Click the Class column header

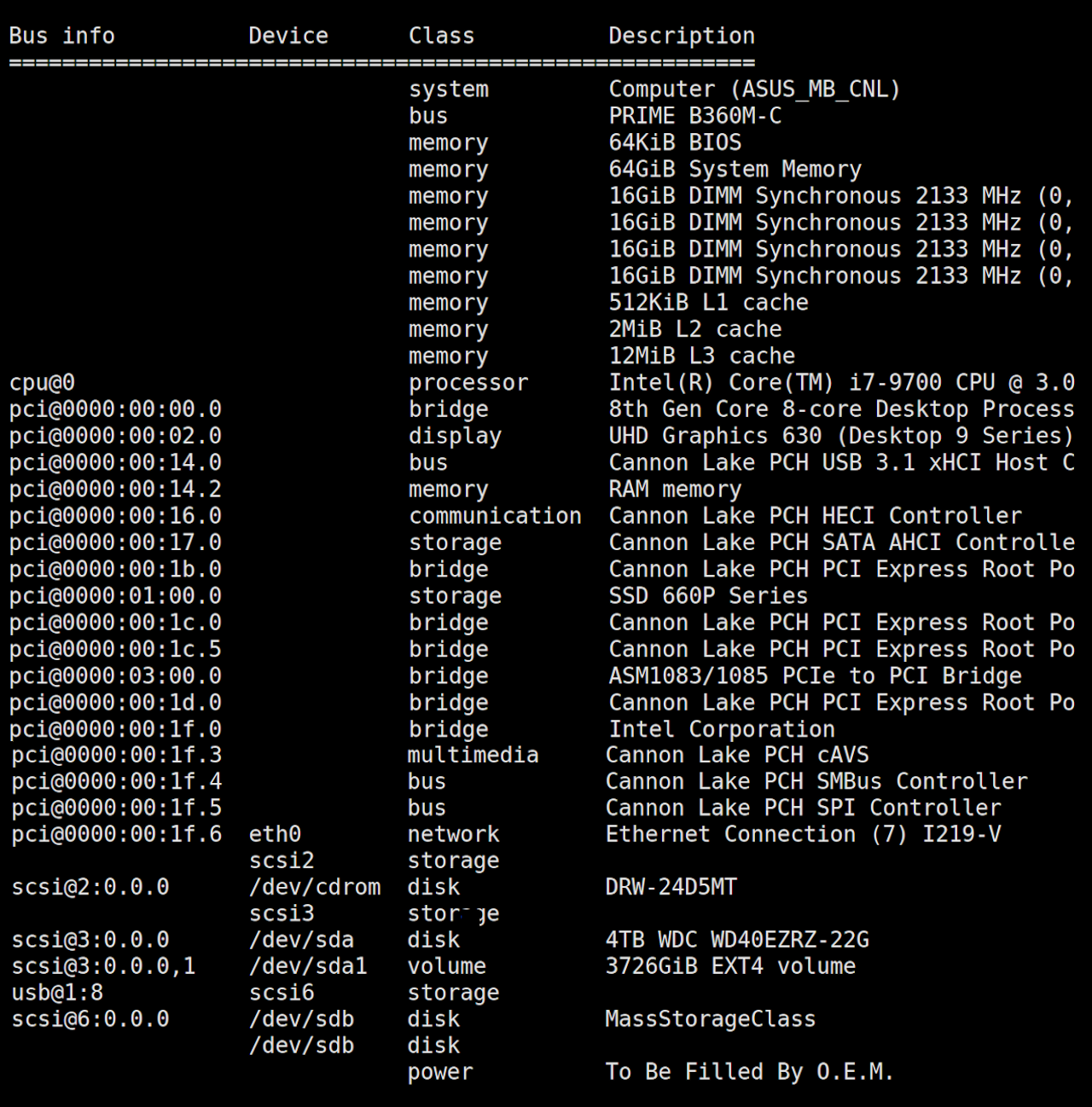[440, 36]
